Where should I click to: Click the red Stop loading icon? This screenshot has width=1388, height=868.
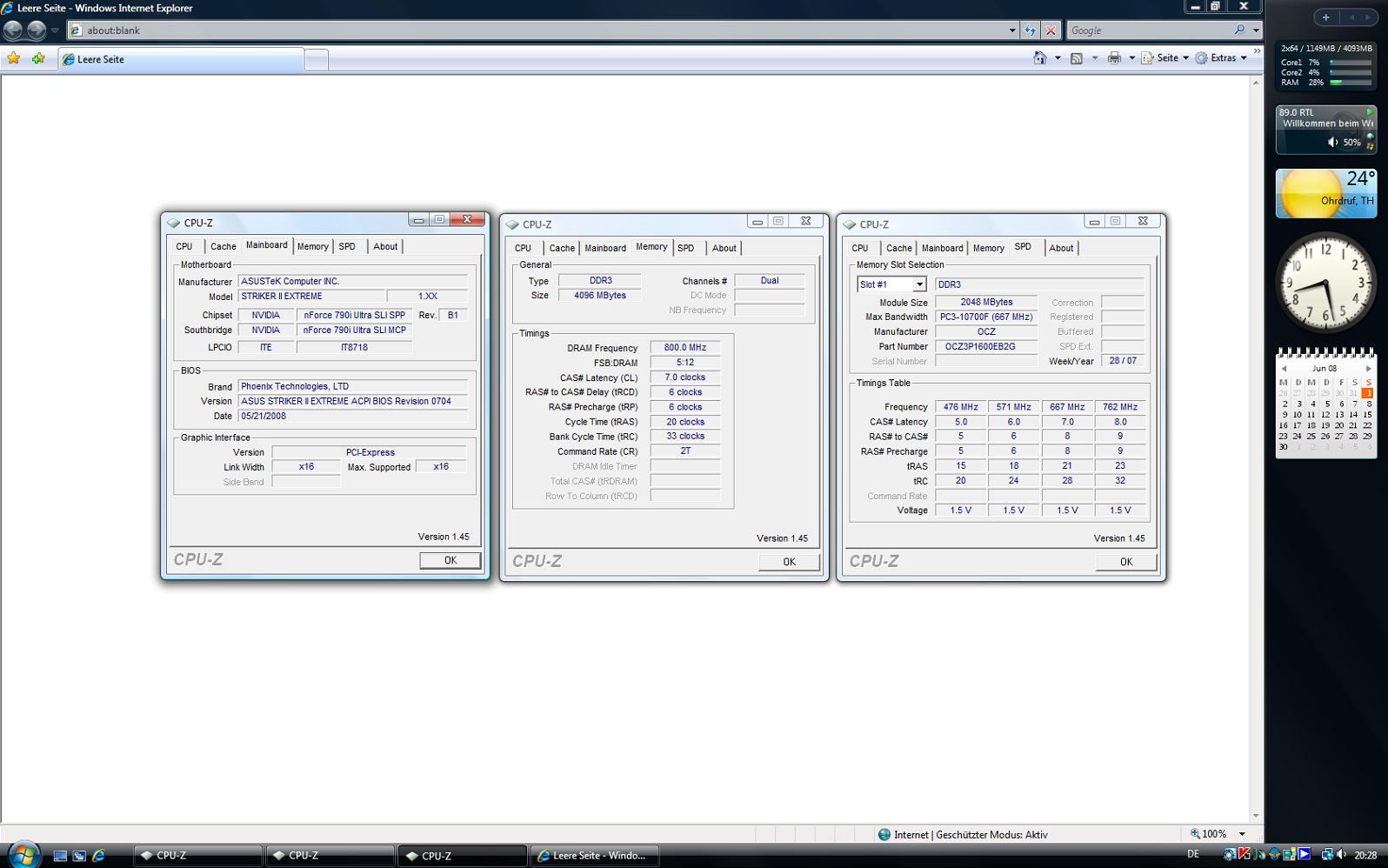pyautogui.click(x=1051, y=30)
